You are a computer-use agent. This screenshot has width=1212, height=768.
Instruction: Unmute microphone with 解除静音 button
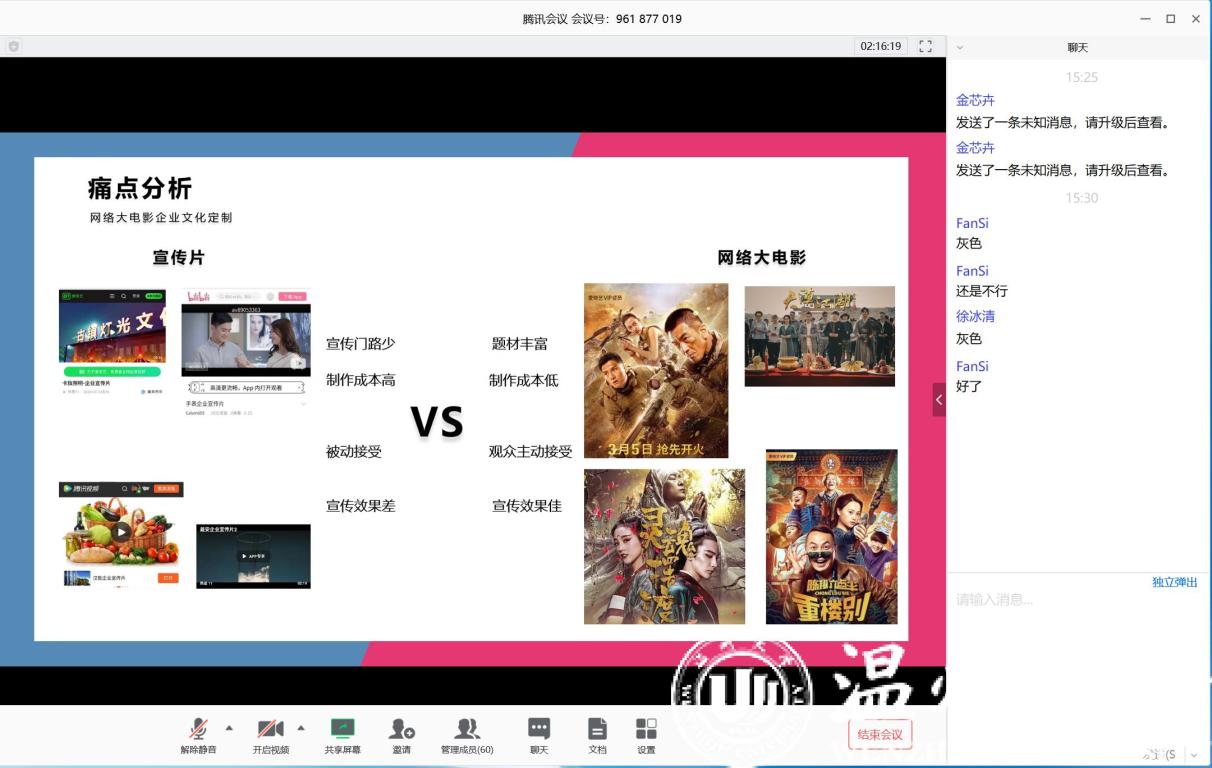point(198,735)
